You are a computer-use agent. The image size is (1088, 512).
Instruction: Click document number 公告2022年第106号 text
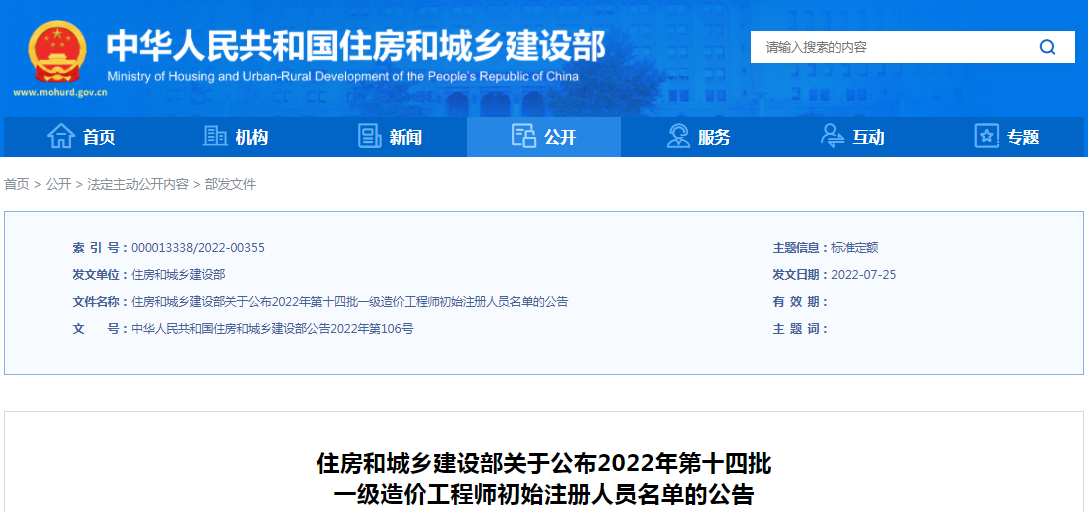360,329
